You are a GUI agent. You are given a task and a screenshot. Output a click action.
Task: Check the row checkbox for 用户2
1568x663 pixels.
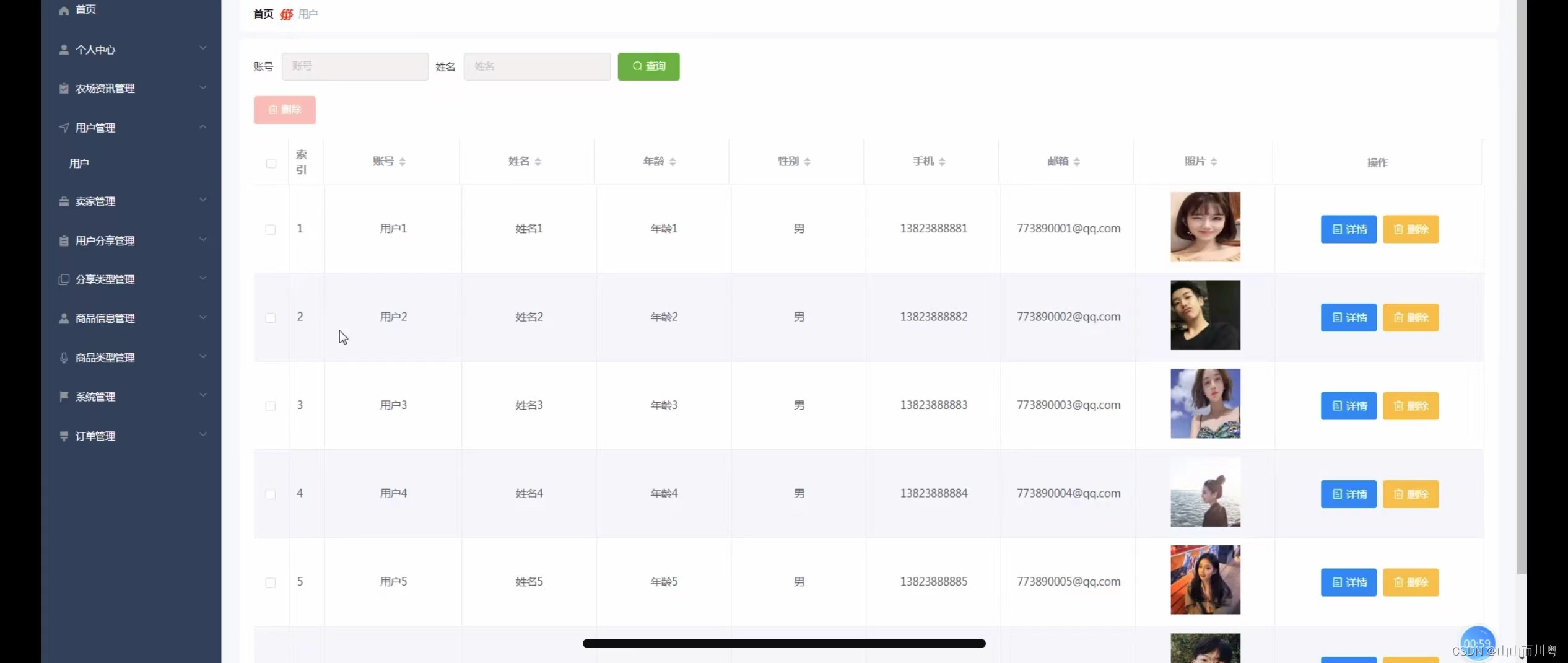[271, 318]
